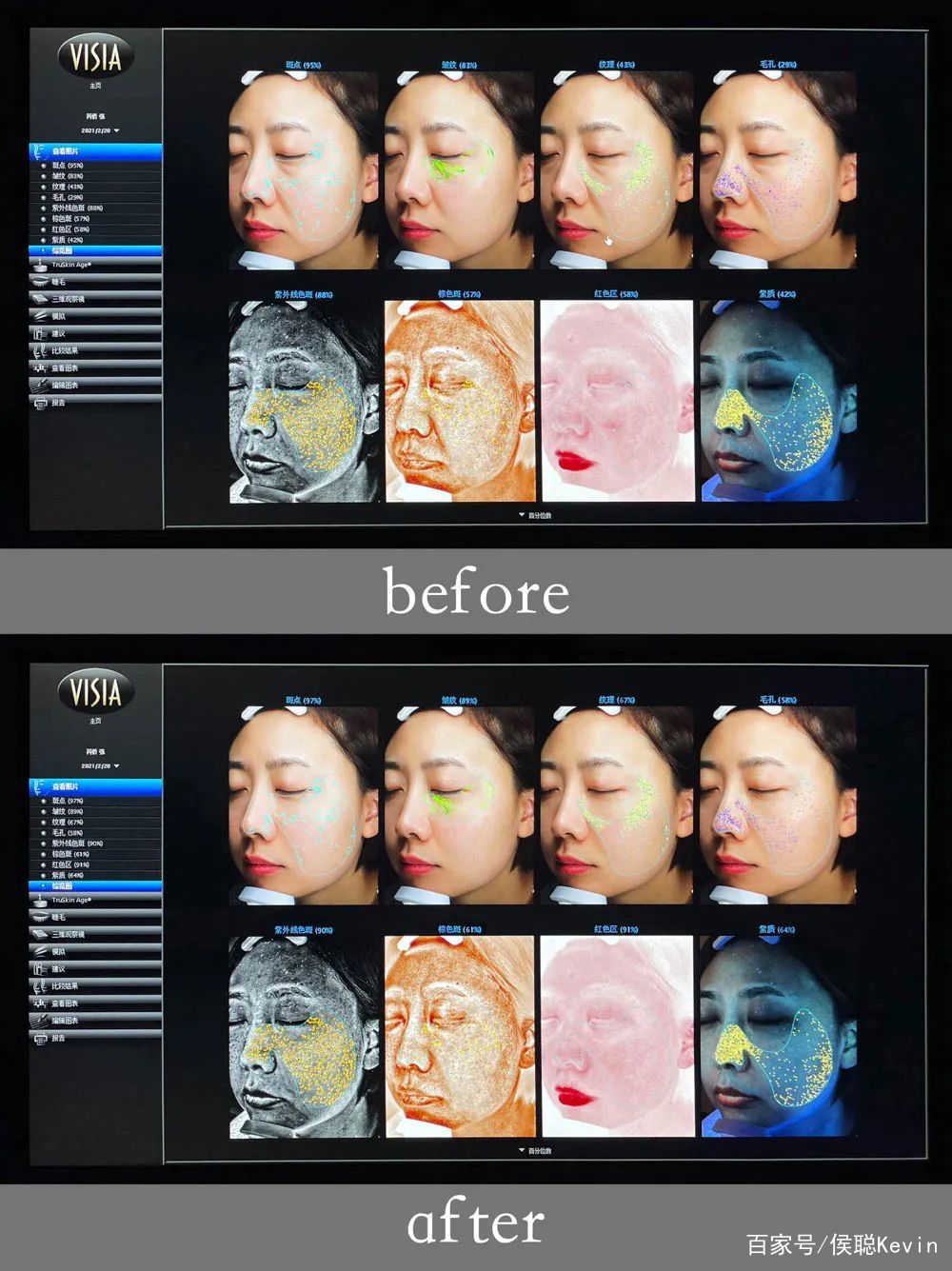
Task: Click the TruSkin Age icon in the before screen
Action: tap(40, 265)
